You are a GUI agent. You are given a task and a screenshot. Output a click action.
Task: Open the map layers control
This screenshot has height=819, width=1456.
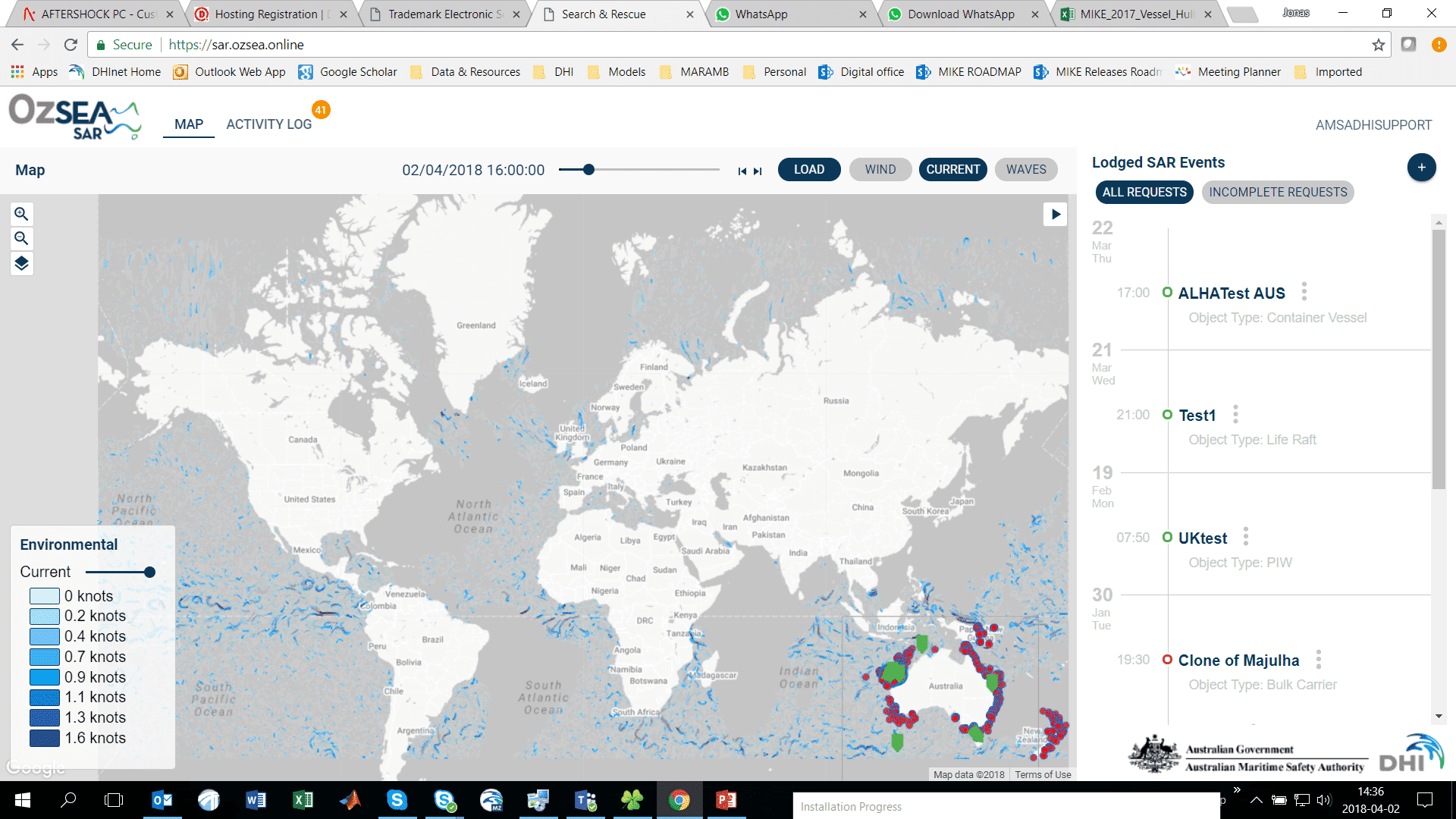(x=21, y=263)
